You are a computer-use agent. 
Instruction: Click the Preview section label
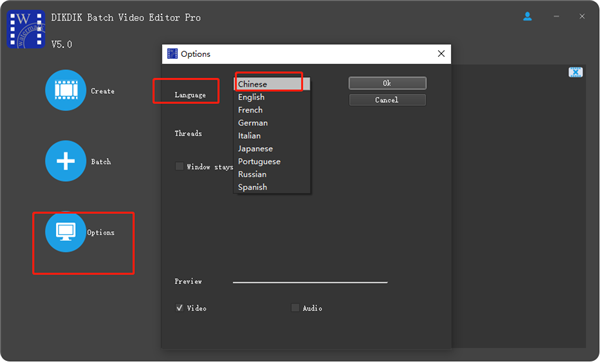[x=188, y=281]
